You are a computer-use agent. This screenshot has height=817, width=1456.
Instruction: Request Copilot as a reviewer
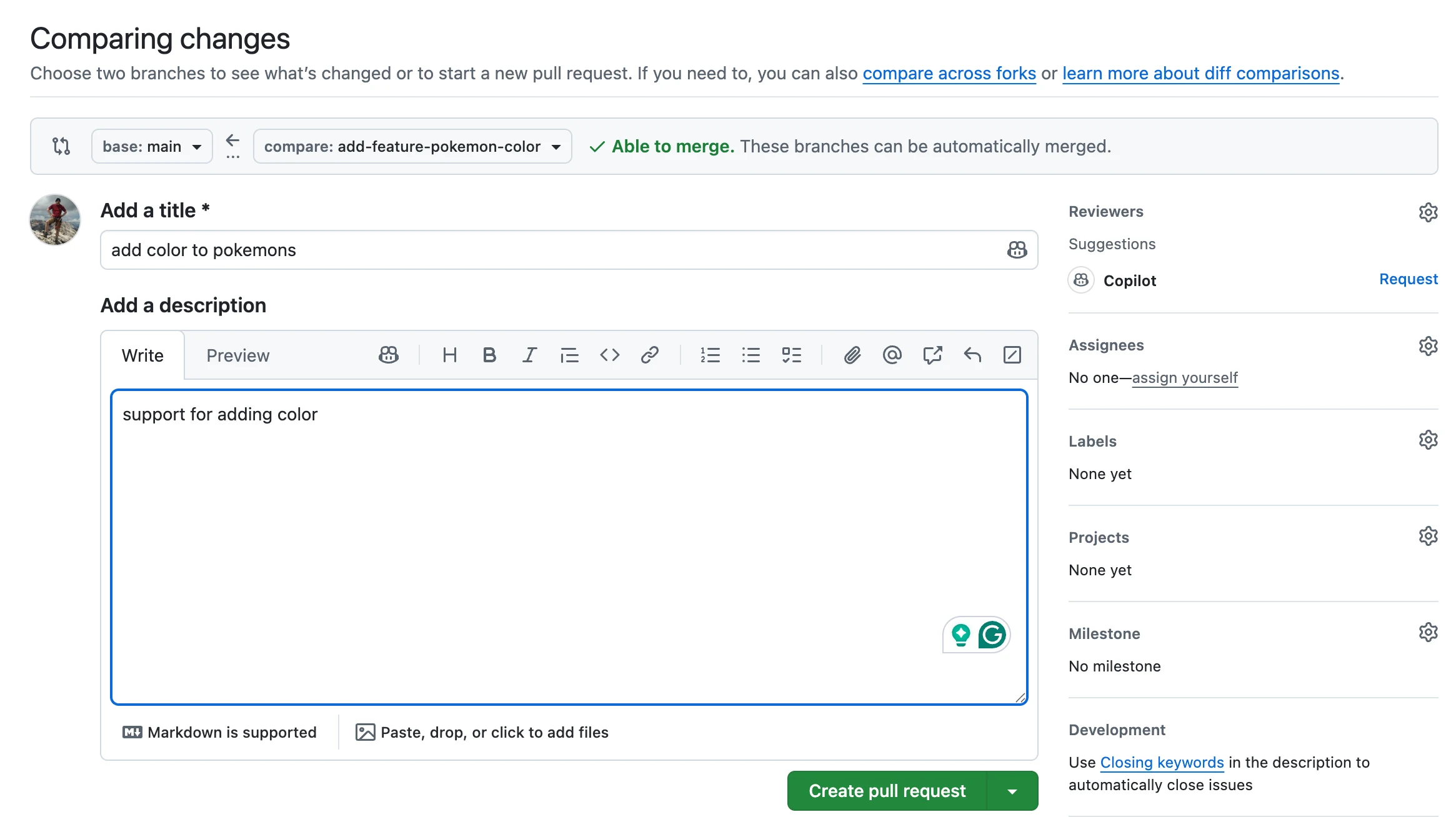click(x=1409, y=279)
